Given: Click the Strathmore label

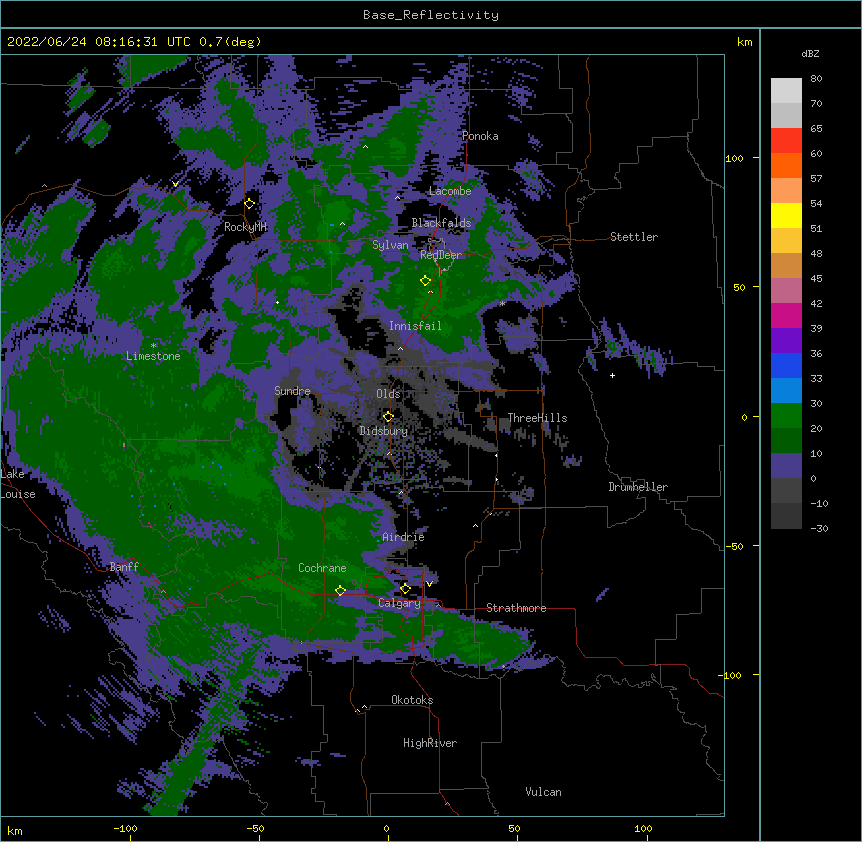Looking at the screenshot, I should click(x=516, y=608).
